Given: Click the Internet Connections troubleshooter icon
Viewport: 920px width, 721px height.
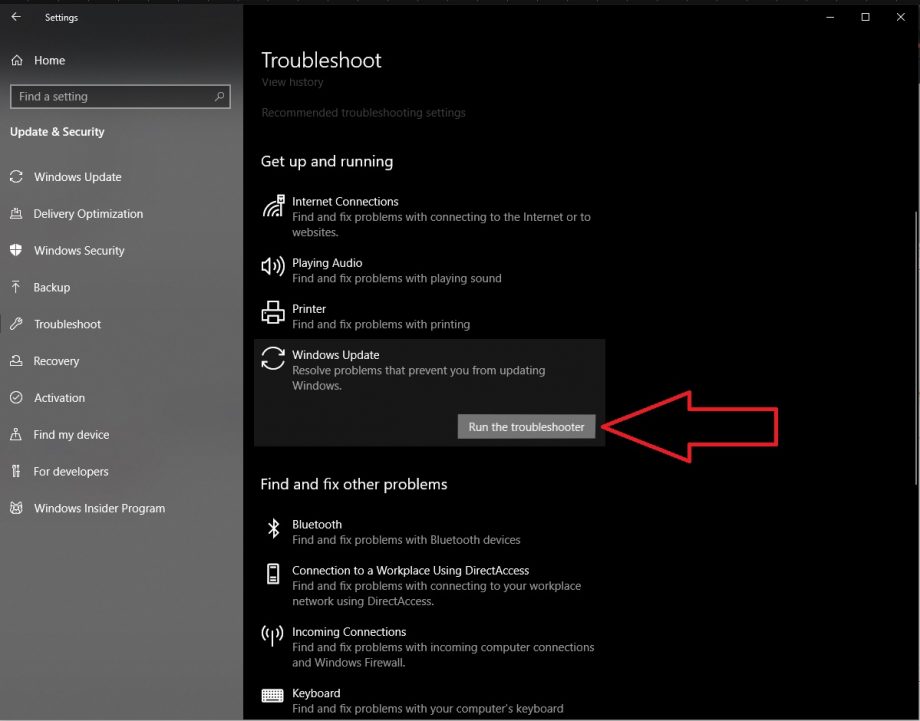Looking at the screenshot, I should [x=272, y=207].
